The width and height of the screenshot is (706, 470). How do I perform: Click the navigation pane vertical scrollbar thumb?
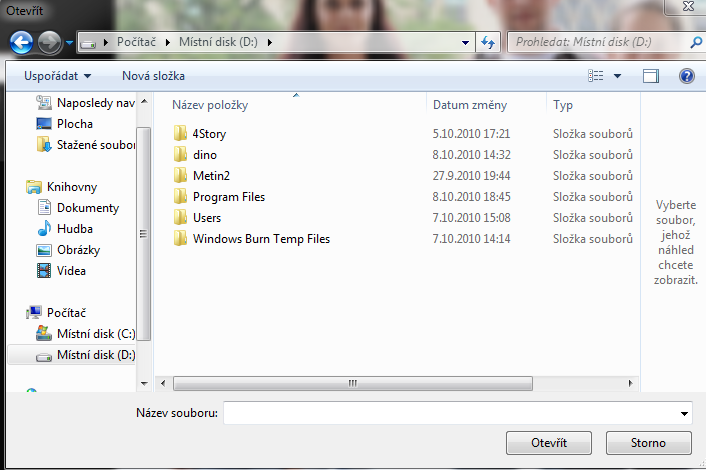[x=143, y=234]
